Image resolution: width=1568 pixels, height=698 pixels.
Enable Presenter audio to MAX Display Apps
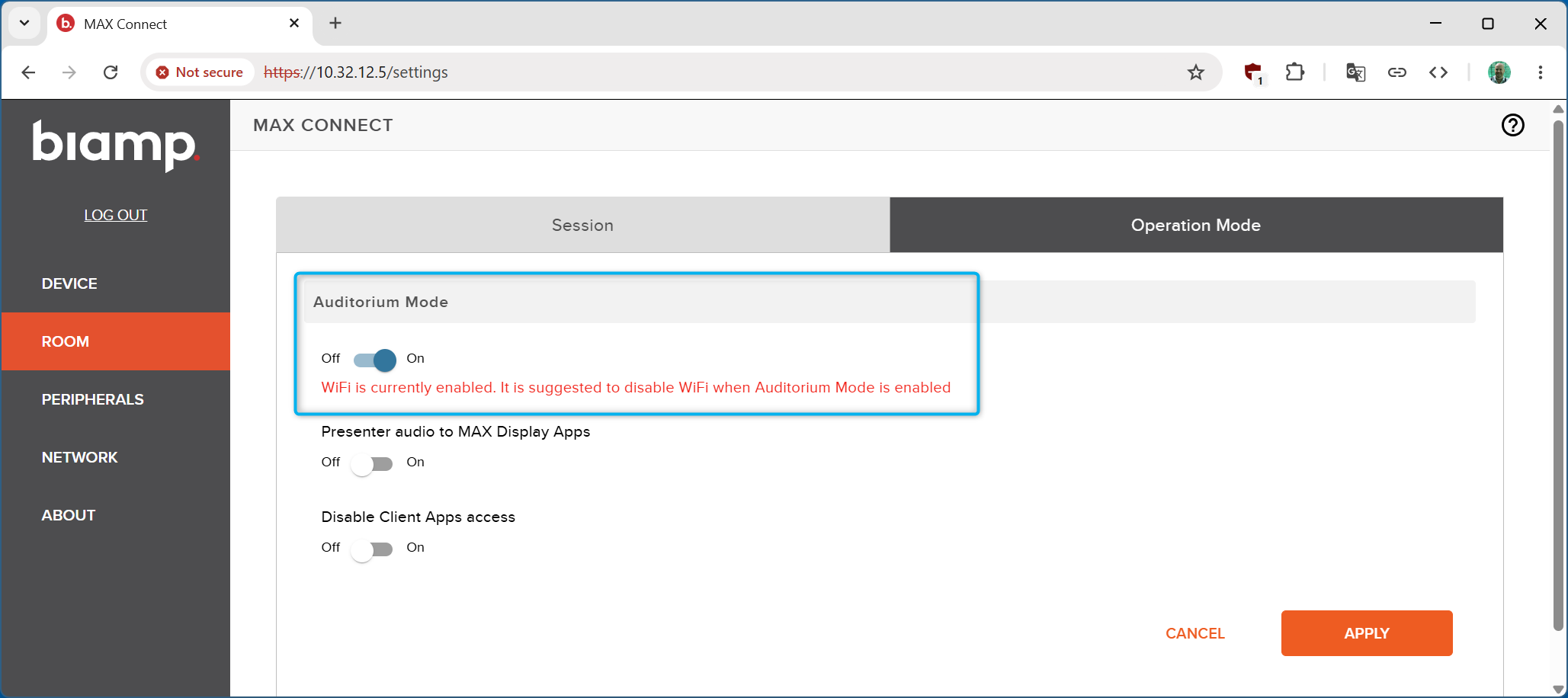[x=372, y=464]
